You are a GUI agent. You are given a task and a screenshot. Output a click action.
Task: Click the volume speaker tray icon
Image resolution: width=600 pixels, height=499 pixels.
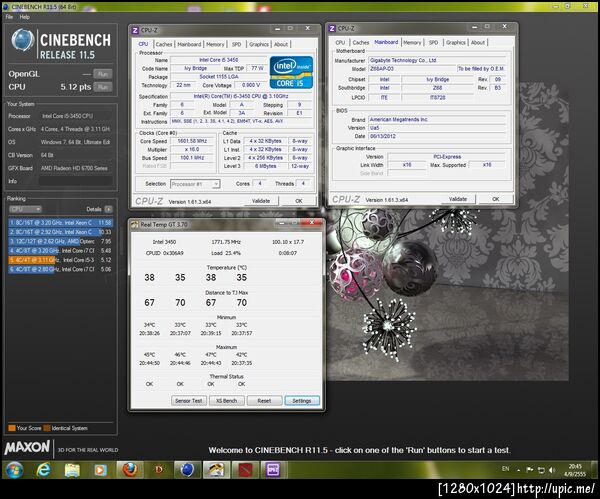coord(552,470)
